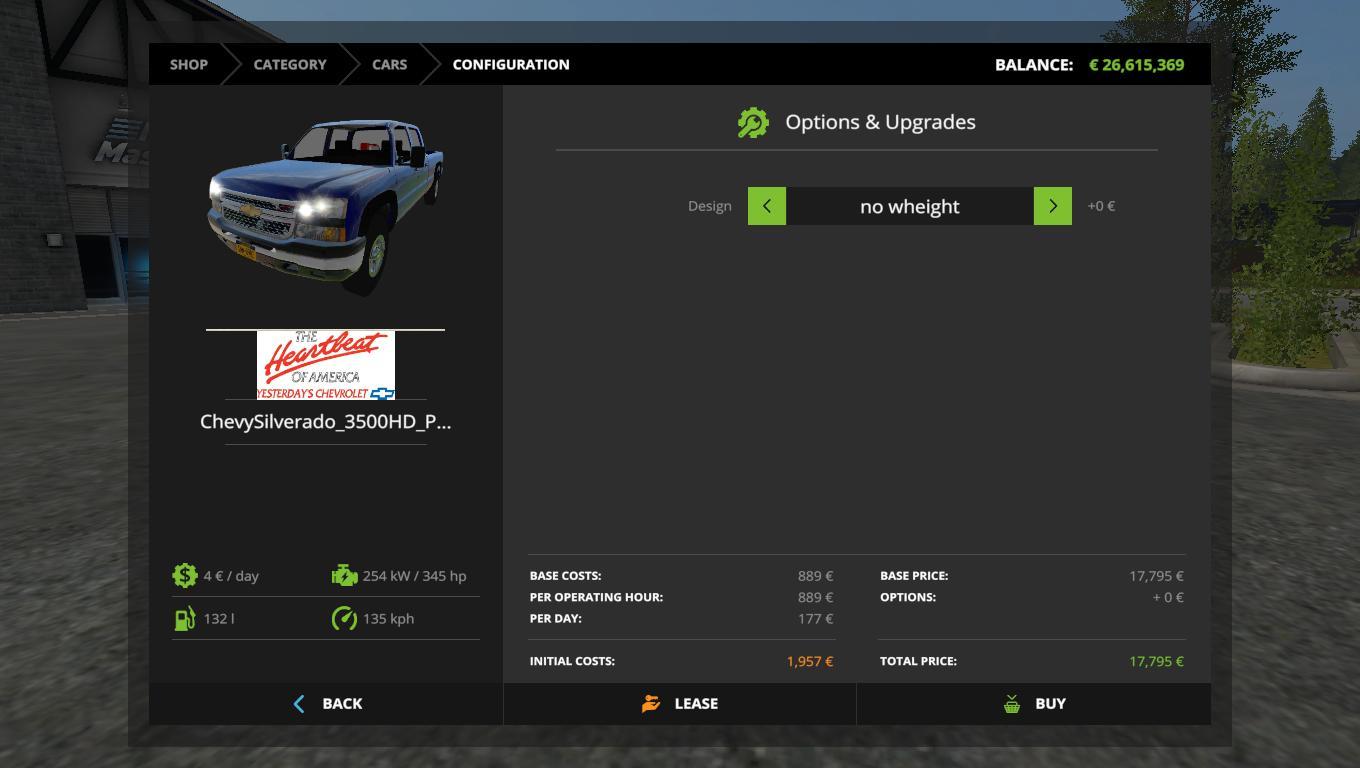Open the CATEGORY breadcrumb
The width and height of the screenshot is (1360, 768).
point(289,64)
